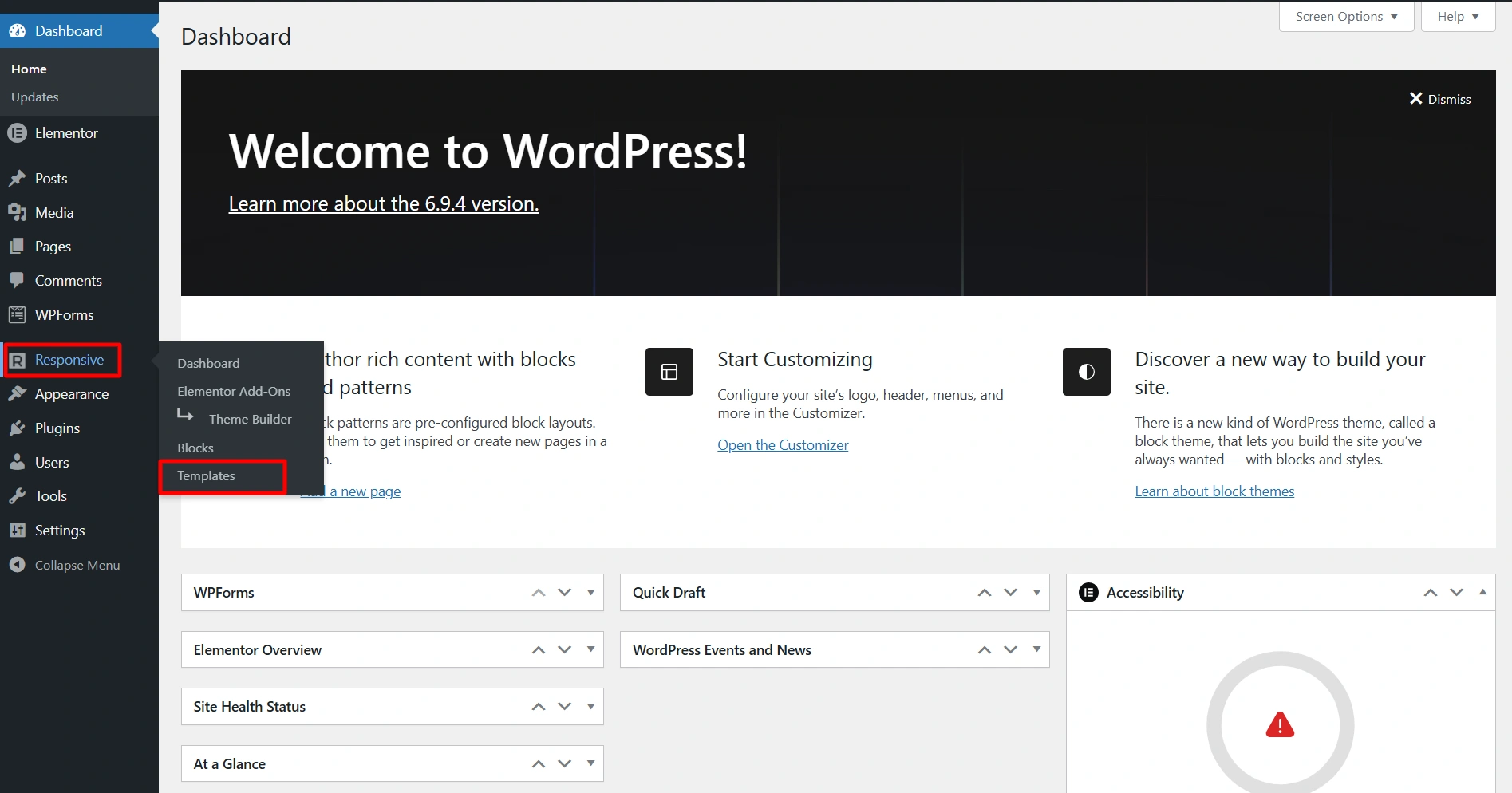Move Accessibility widget down
This screenshot has height=793, width=1512.
coord(1457,593)
